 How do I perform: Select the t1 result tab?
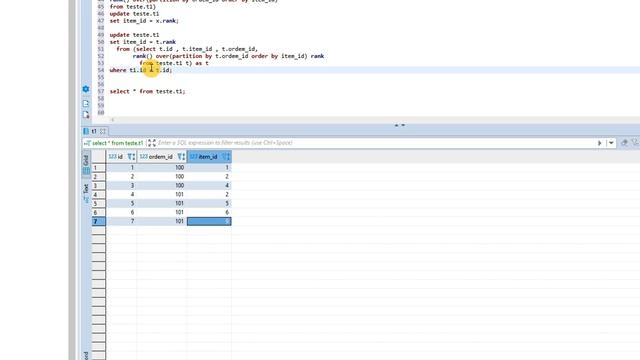[x=94, y=131]
